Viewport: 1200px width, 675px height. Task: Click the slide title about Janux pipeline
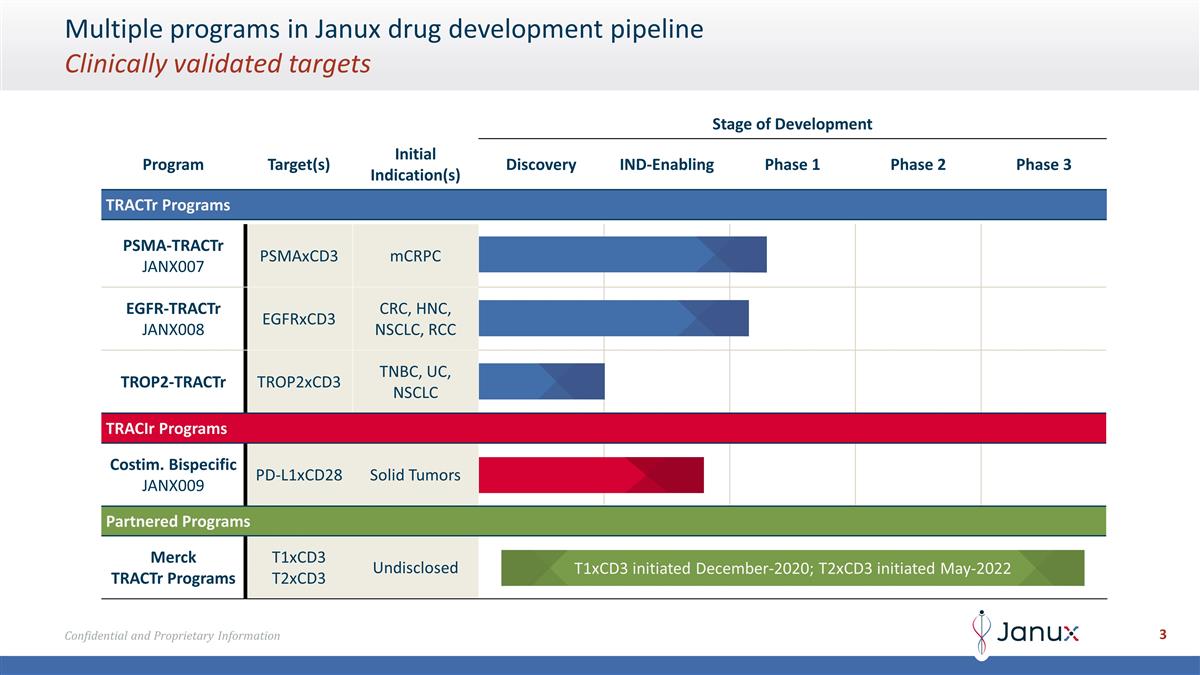[x=384, y=30]
